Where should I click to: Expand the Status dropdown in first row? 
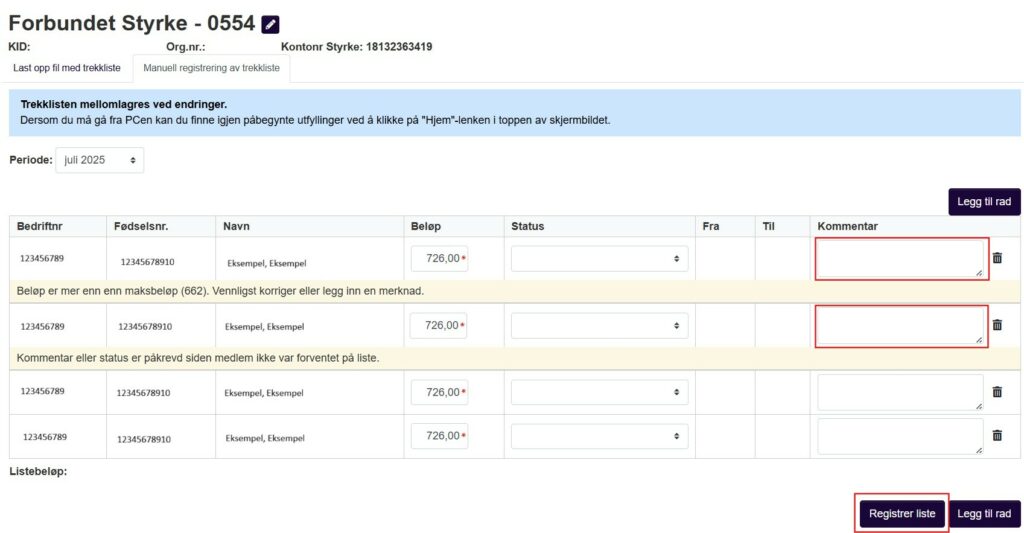(x=599, y=259)
